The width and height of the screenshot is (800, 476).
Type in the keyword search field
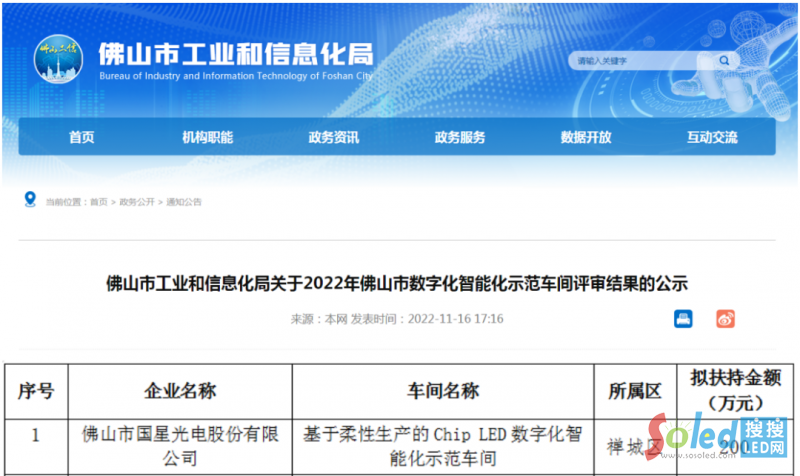640,61
